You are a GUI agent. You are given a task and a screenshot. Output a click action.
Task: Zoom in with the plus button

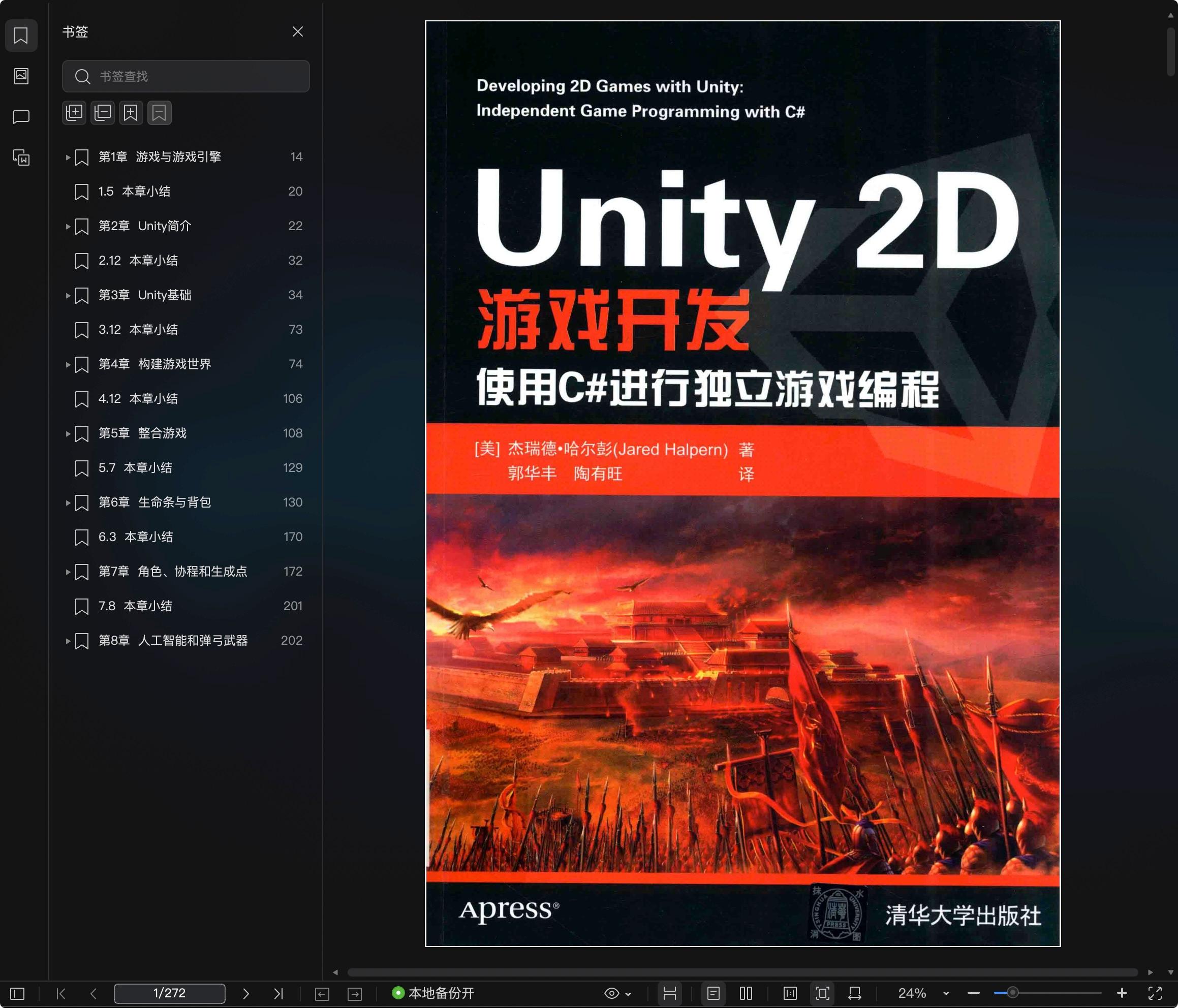tap(1122, 993)
